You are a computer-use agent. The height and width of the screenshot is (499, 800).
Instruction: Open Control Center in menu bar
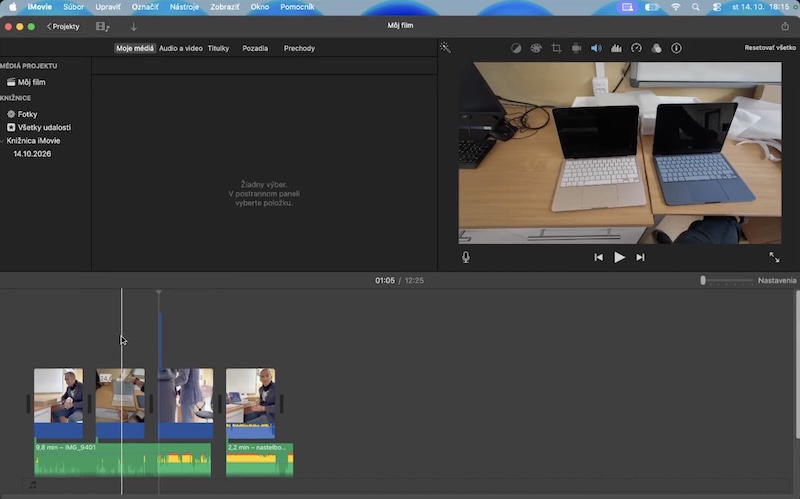[716, 7]
